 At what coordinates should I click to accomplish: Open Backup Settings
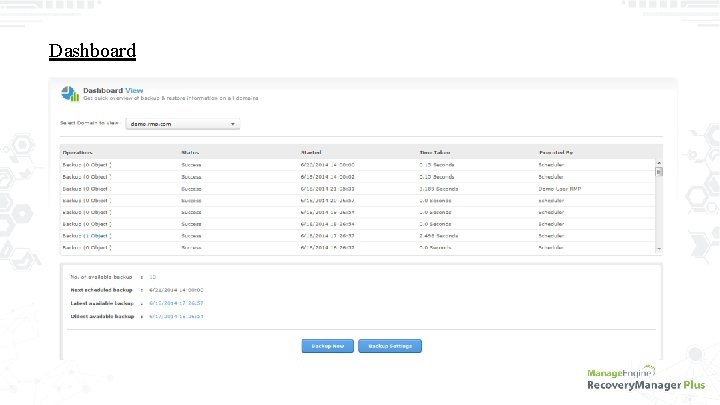tap(390, 346)
